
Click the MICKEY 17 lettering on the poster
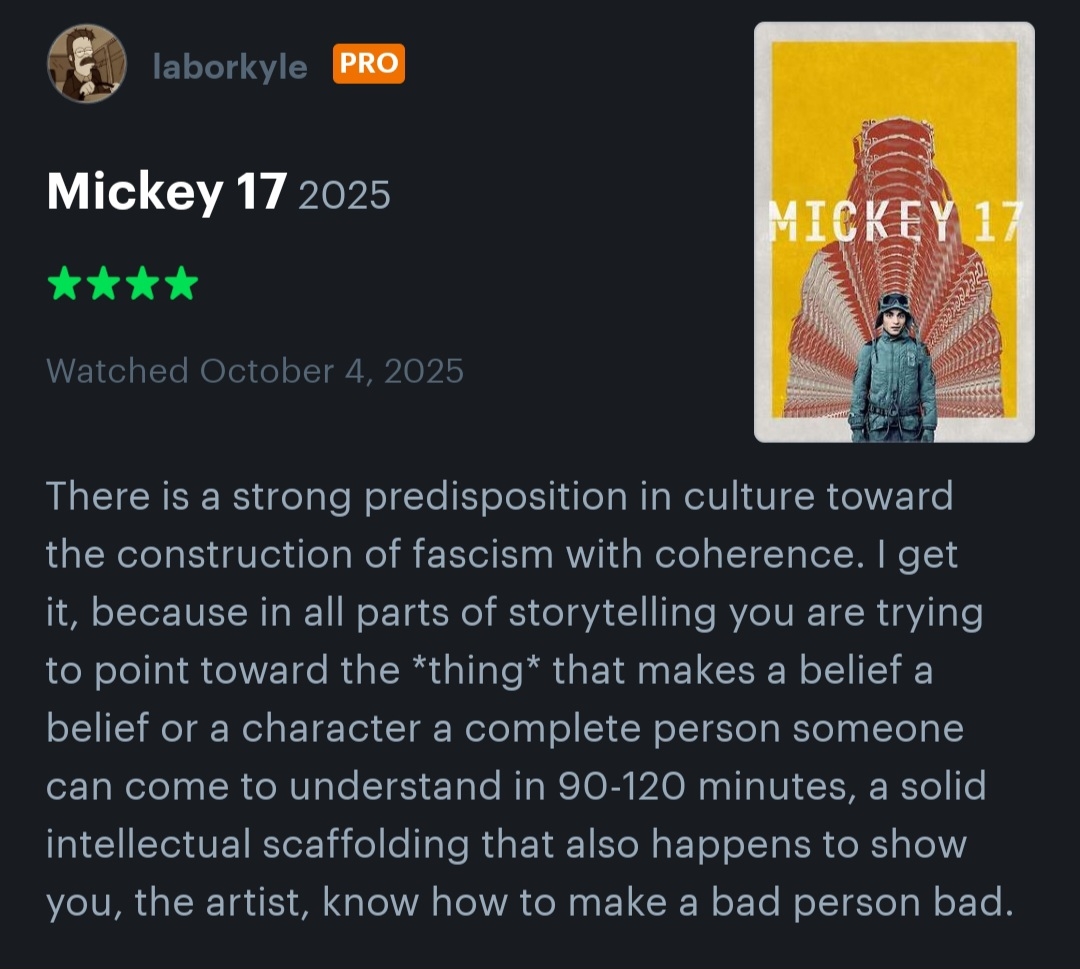tap(894, 224)
